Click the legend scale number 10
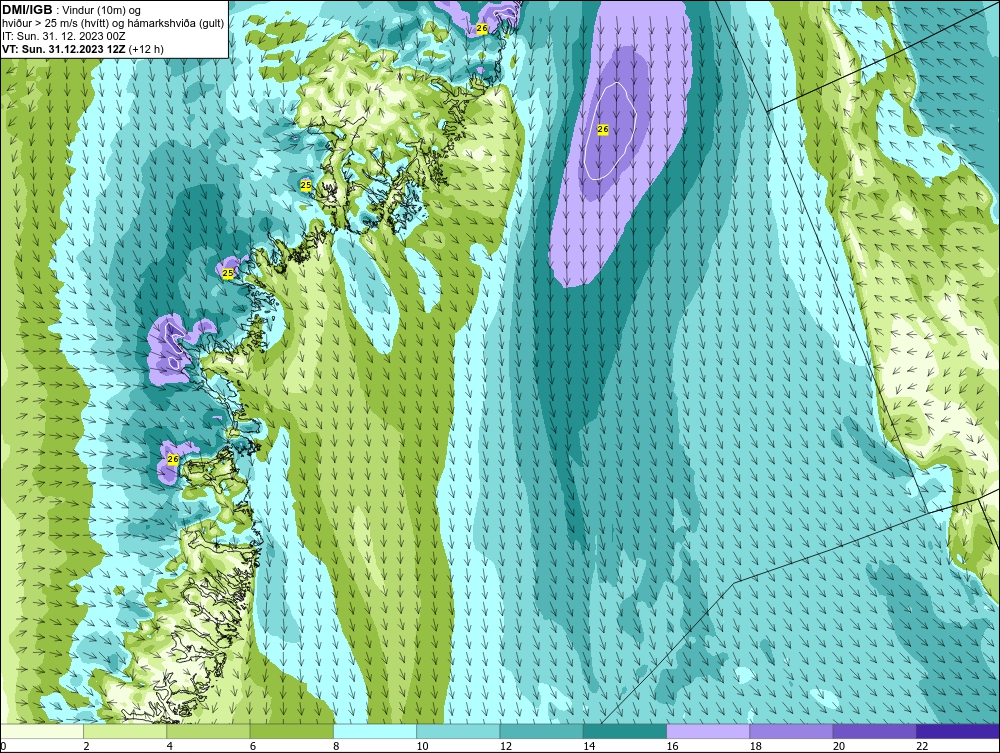Screen dimensions: 1000x753 pyautogui.click(x=422, y=747)
